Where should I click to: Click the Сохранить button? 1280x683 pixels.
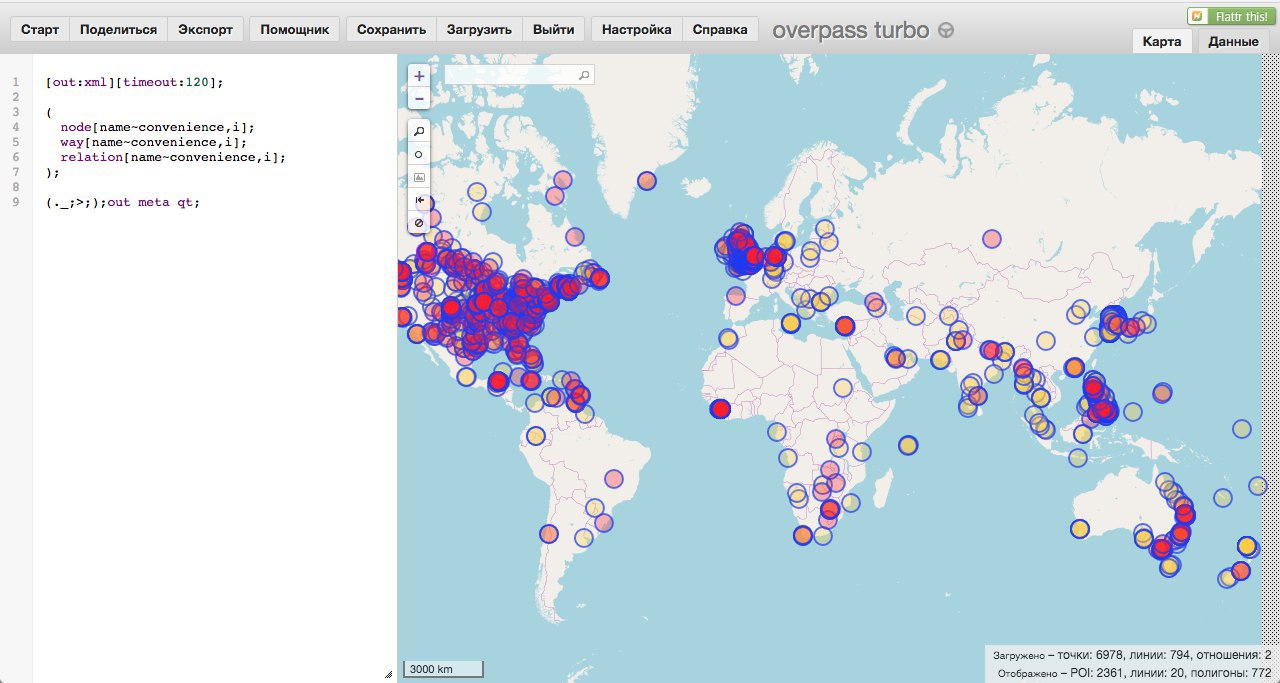391,29
